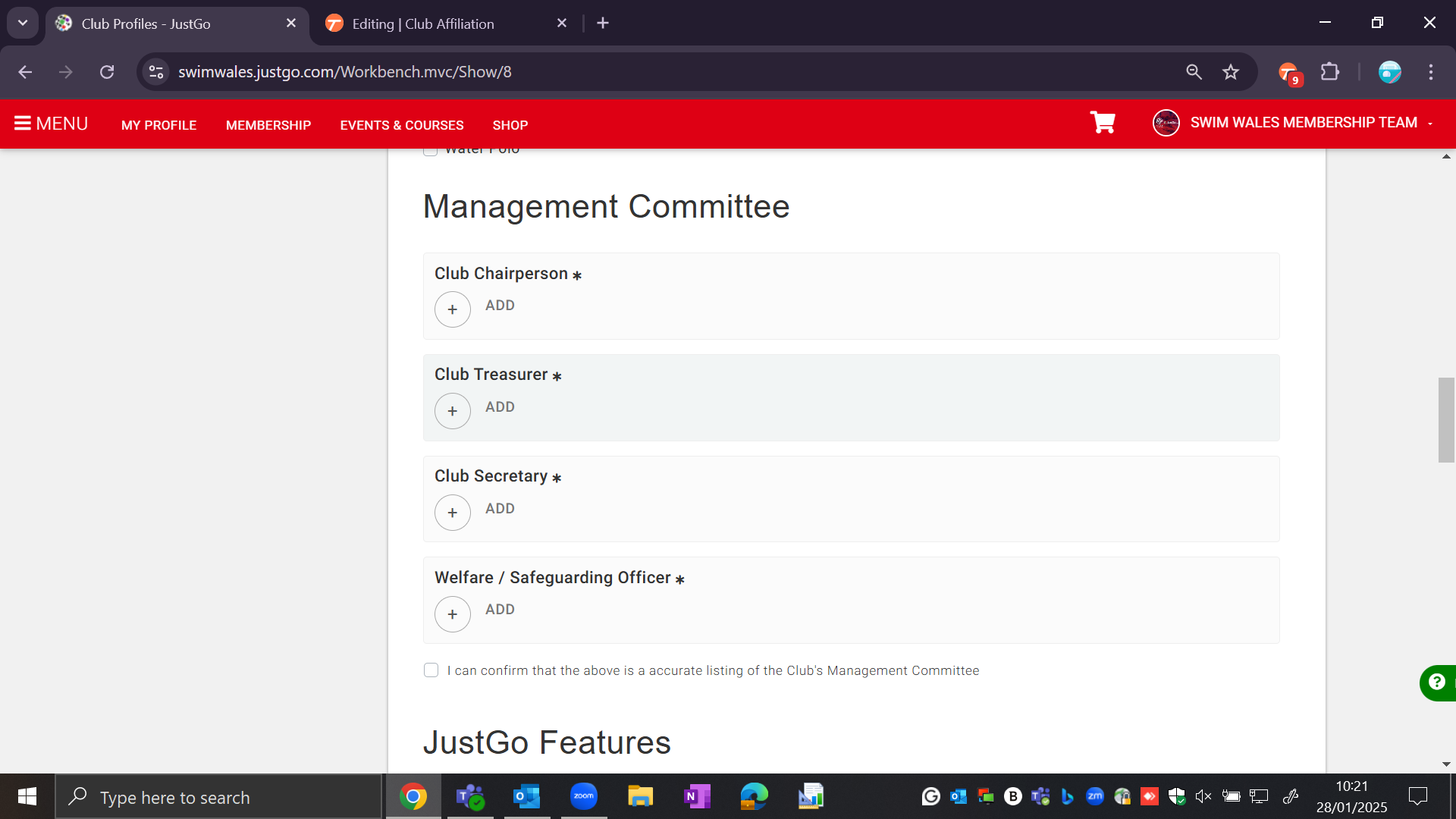The image size is (1456, 819).
Task: Focus the Windows taskbar search box
Action: [218, 797]
